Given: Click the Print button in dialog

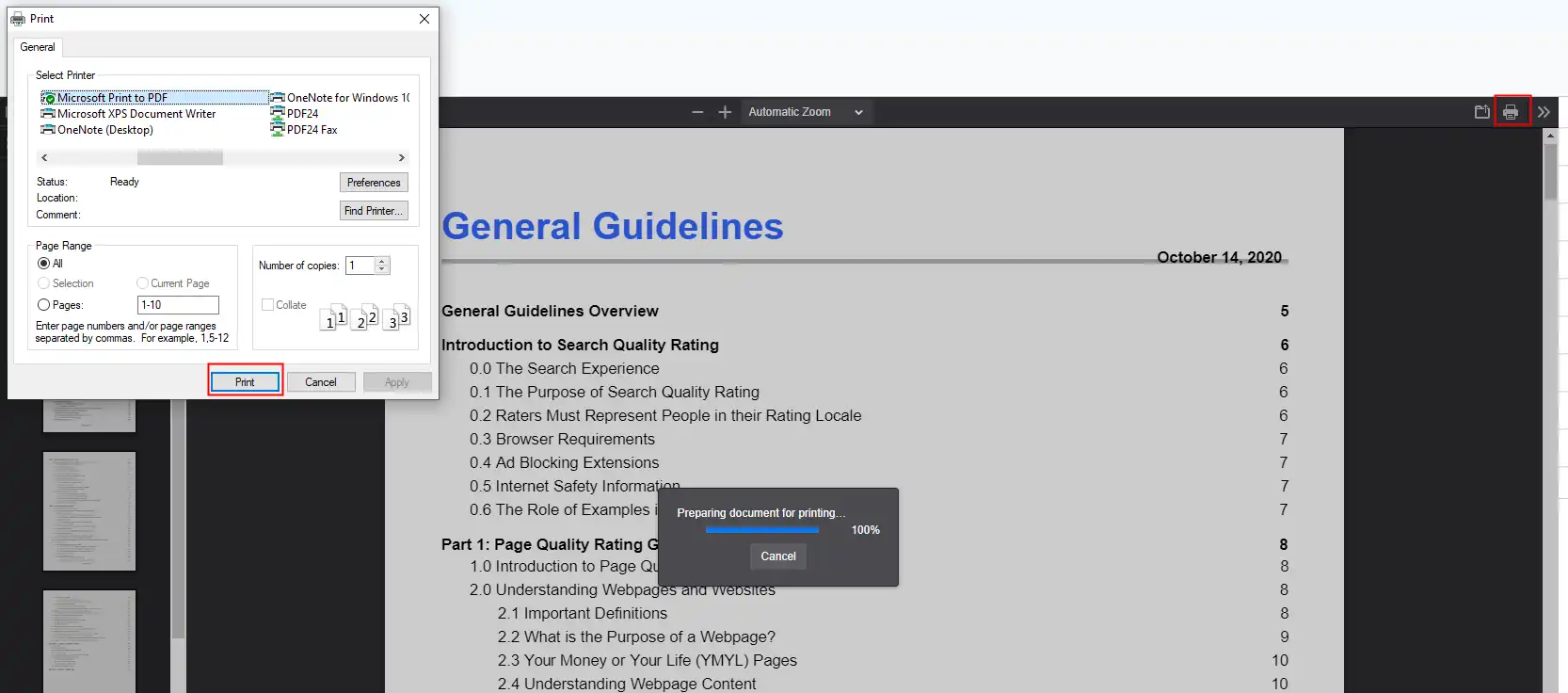Looking at the screenshot, I should point(245,382).
